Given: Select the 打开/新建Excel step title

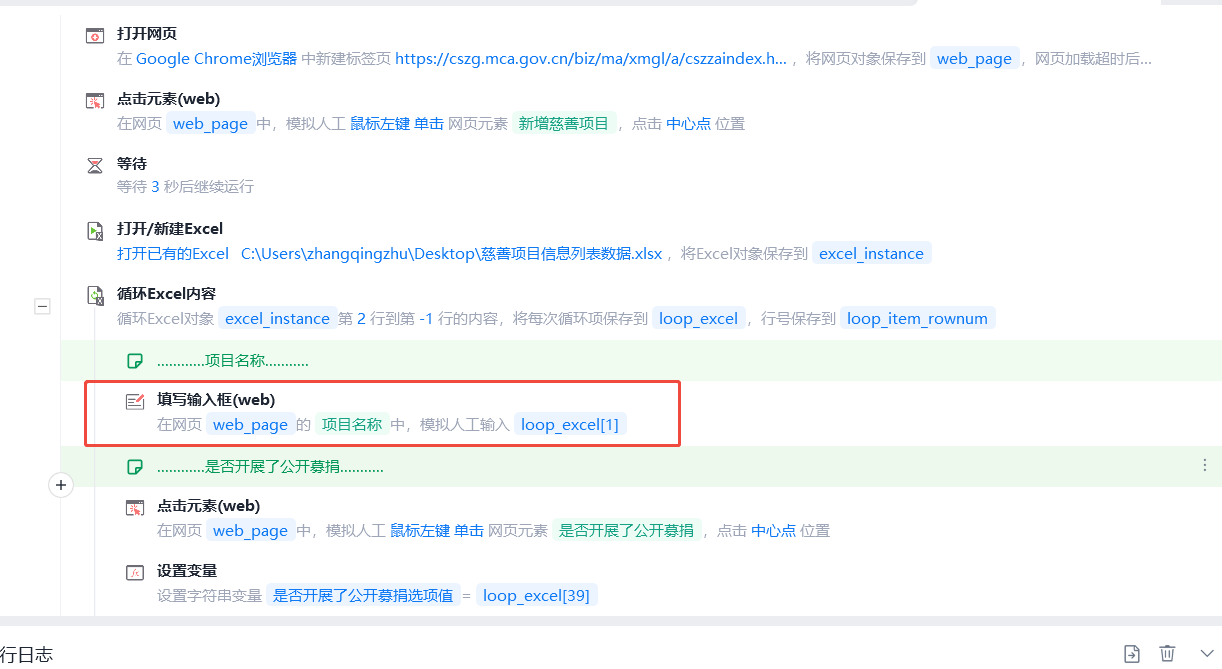Looking at the screenshot, I should click(170, 229).
